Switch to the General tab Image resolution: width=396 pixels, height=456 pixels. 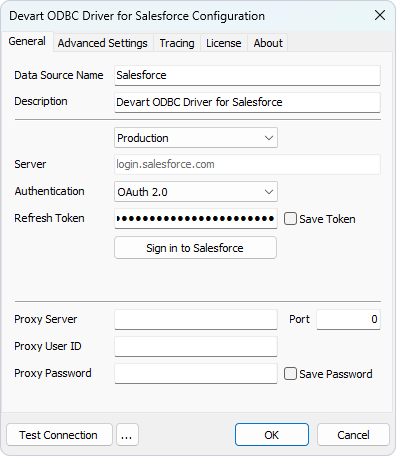click(x=27, y=42)
